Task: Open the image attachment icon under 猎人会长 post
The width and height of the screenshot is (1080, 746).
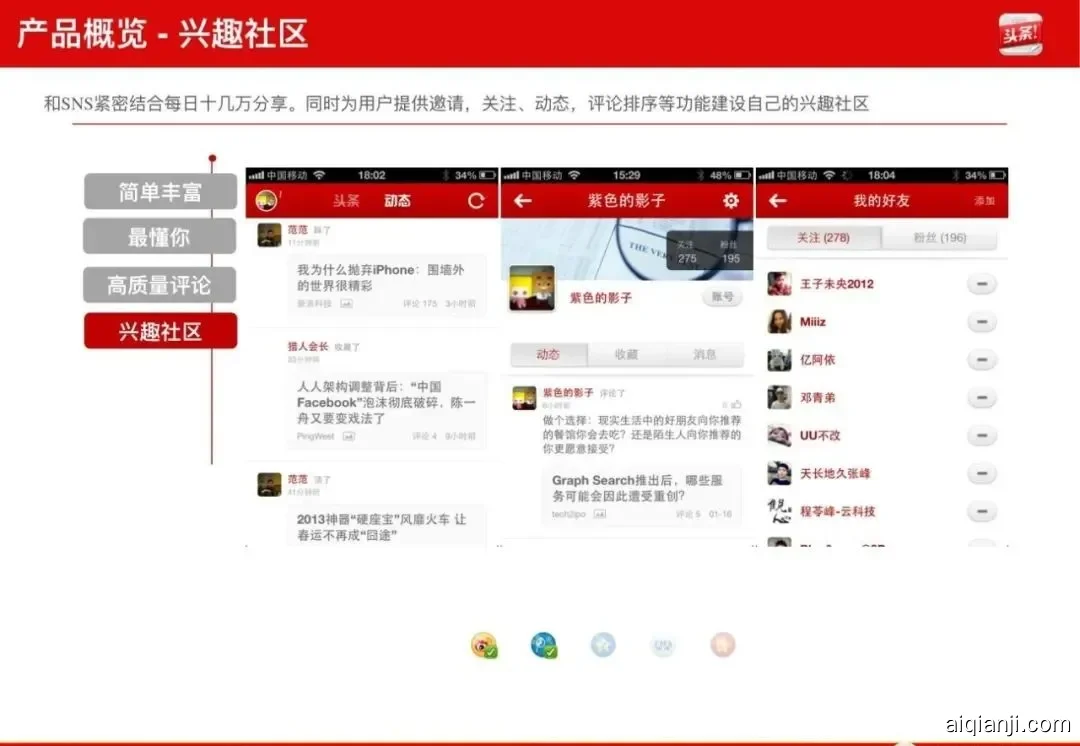Action: tap(349, 437)
